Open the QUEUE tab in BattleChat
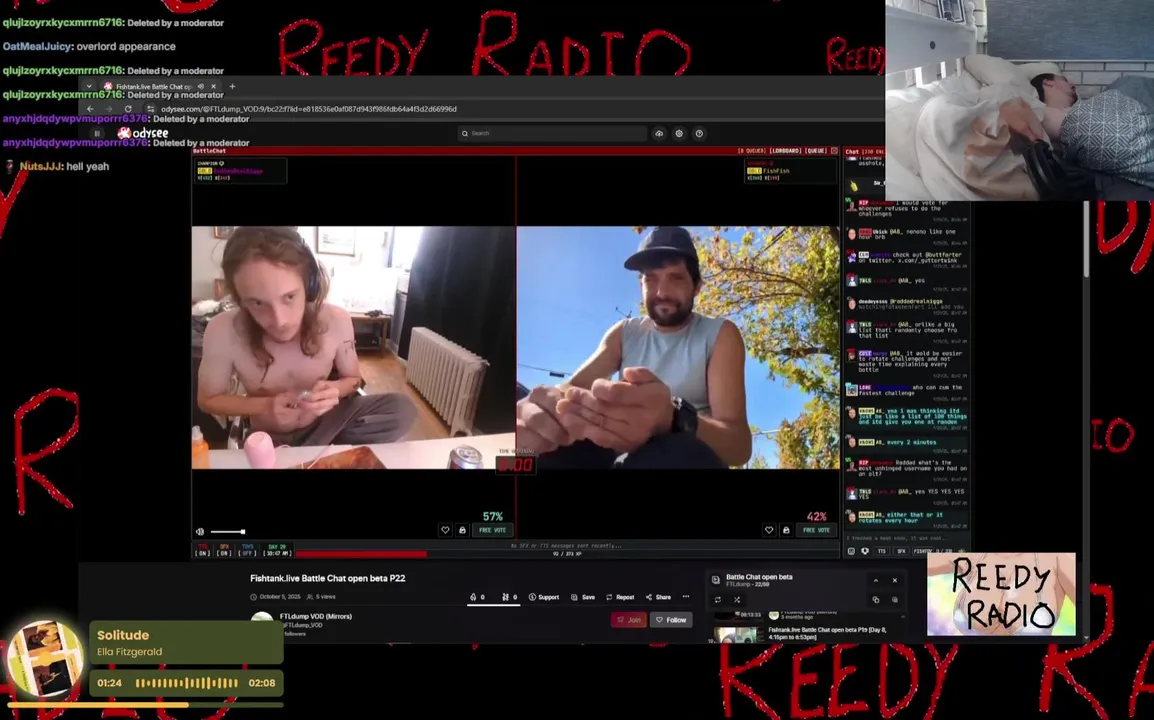This screenshot has height=720, width=1154. (x=815, y=151)
